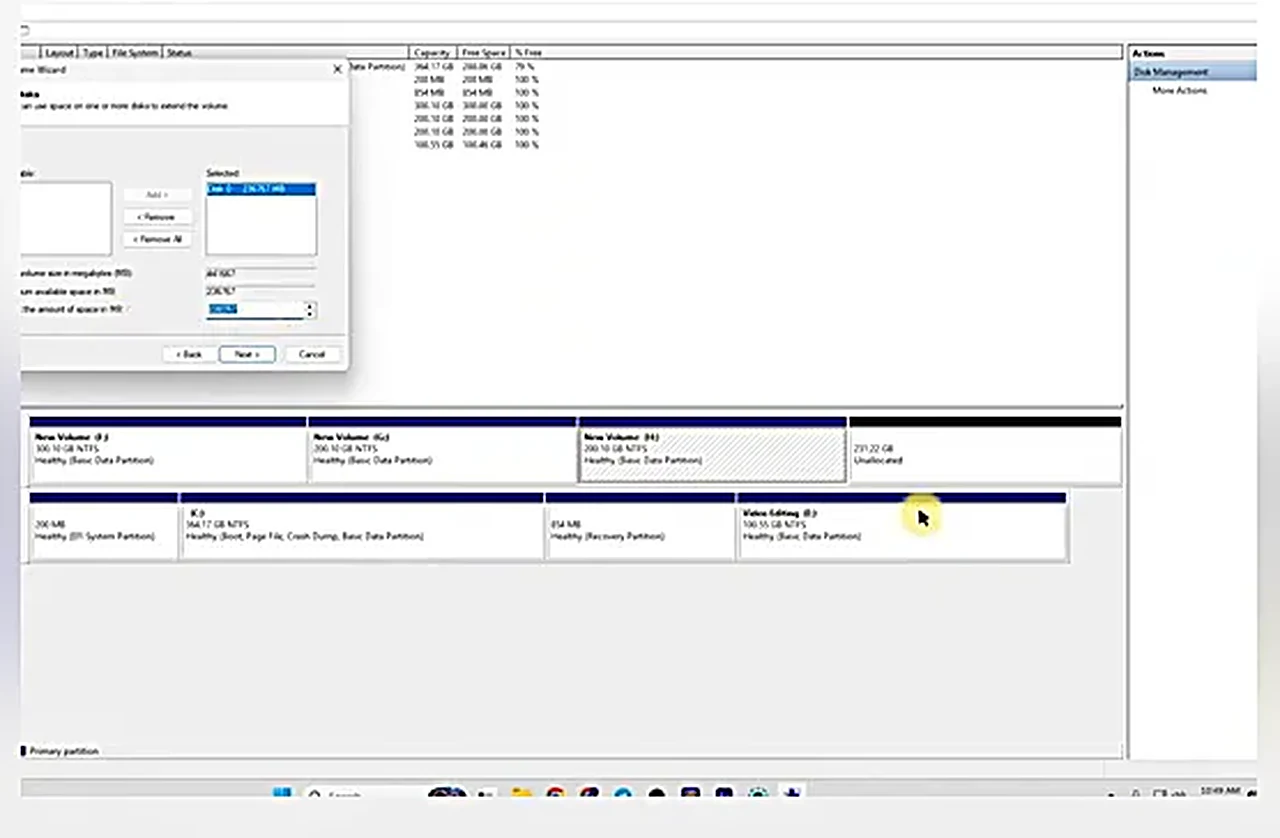Screen dimensions: 1280x838
Task: Click the maximum available space value
Action: [x=260, y=291]
